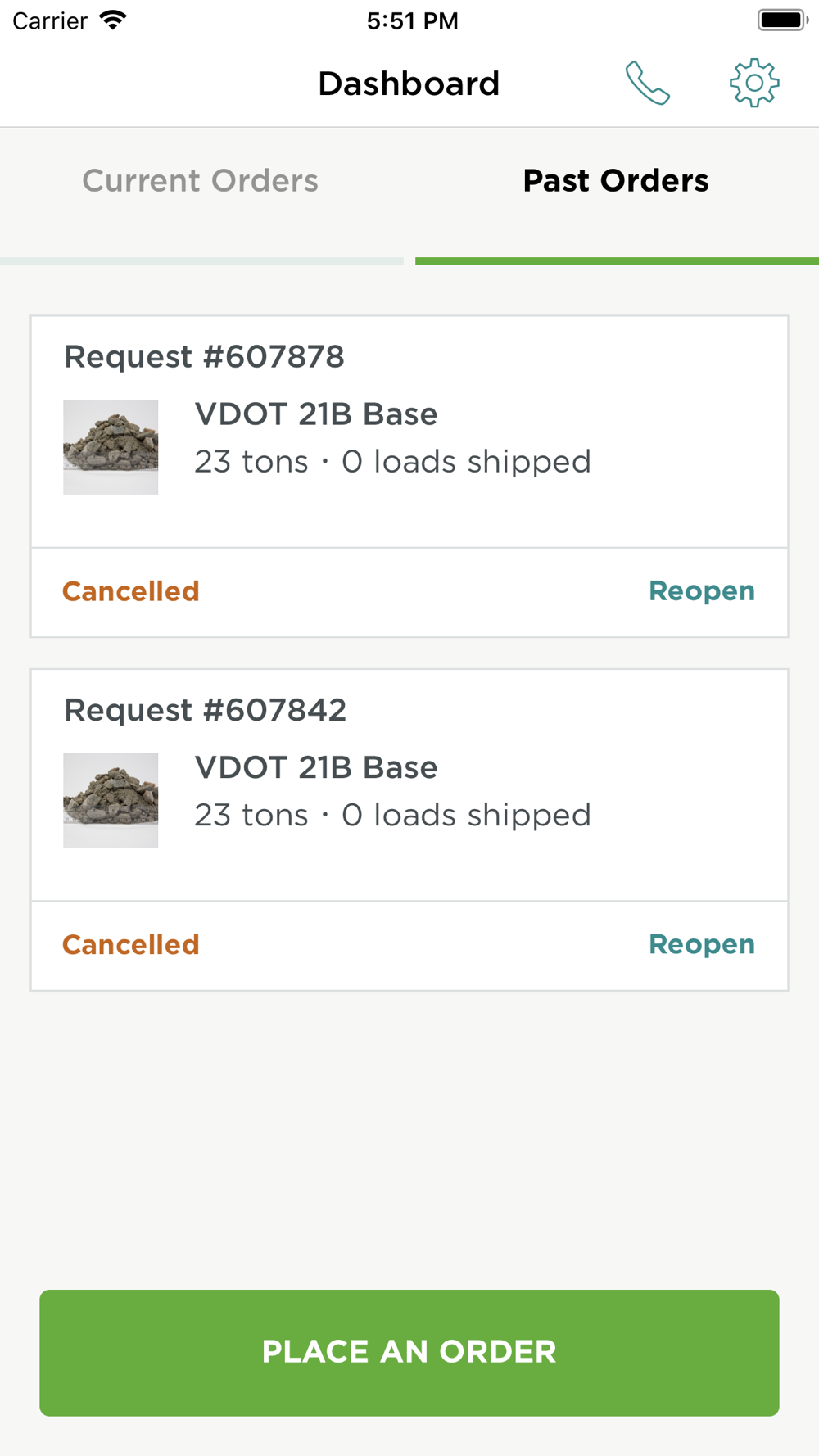
Task: Tap the Dashboard title
Action: (x=409, y=84)
